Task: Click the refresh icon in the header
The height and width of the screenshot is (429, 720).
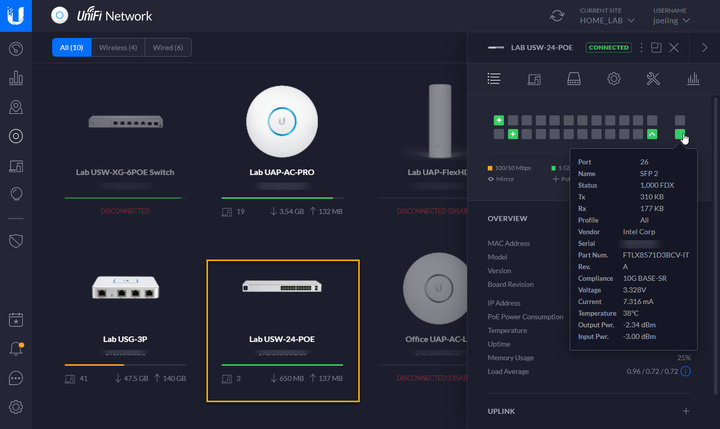Action: point(557,16)
